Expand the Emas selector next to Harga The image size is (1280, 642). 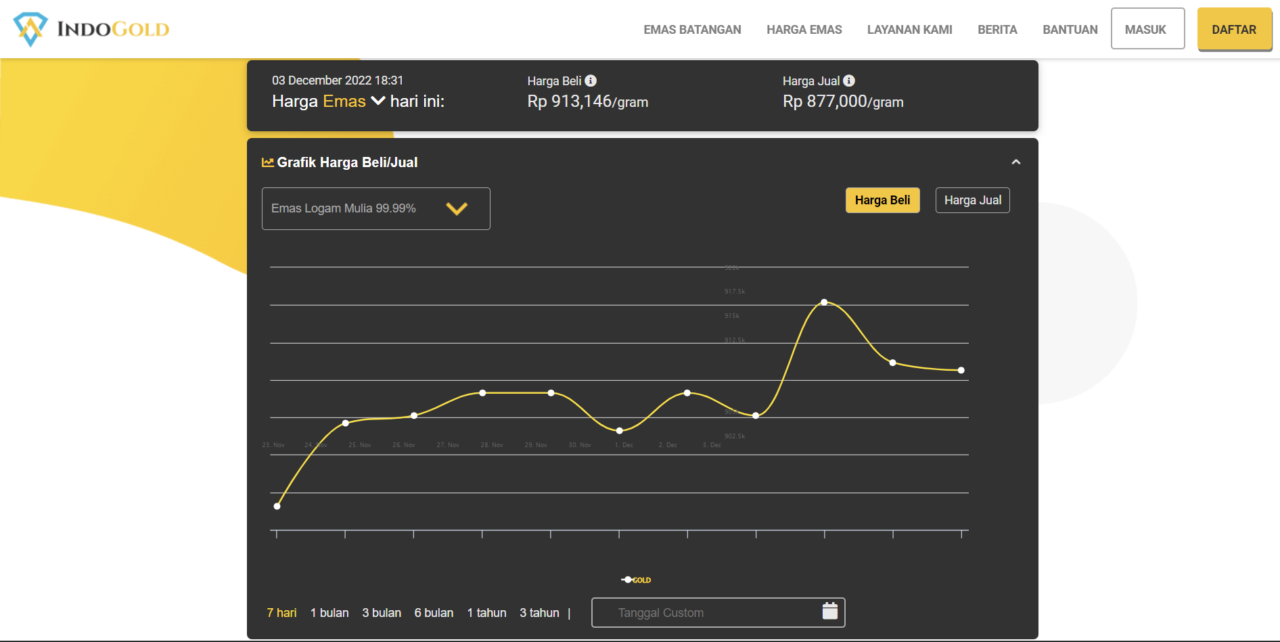[x=377, y=101]
